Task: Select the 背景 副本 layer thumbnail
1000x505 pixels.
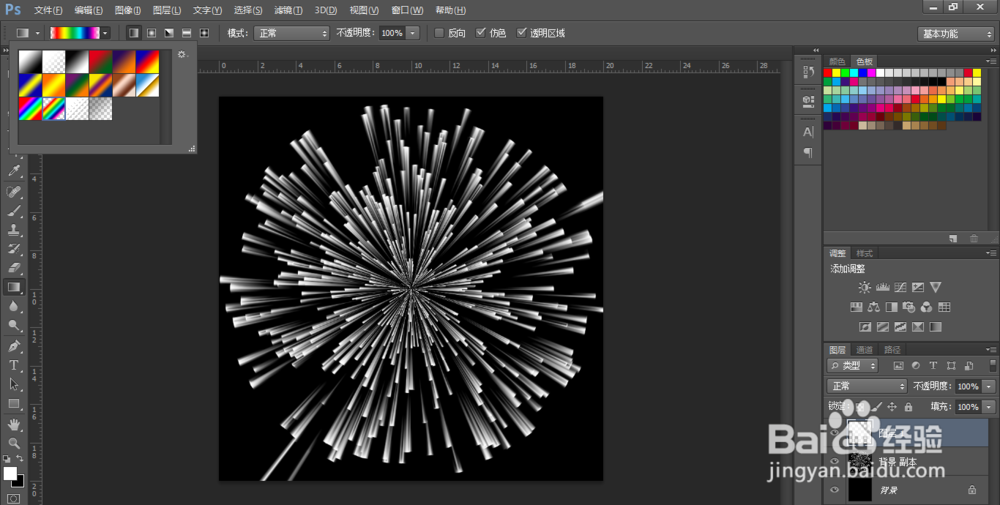Action: [x=860, y=462]
